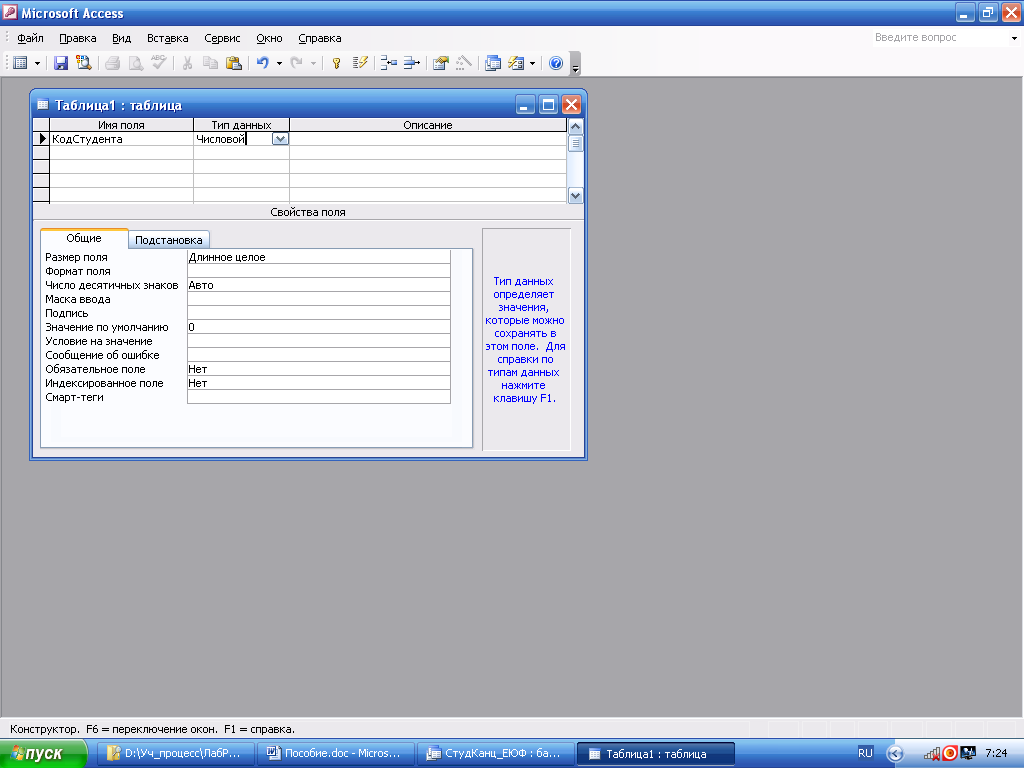Select the КодСтудента row selector arrow
Image resolution: width=1024 pixels, height=768 pixels.
[x=41, y=138]
